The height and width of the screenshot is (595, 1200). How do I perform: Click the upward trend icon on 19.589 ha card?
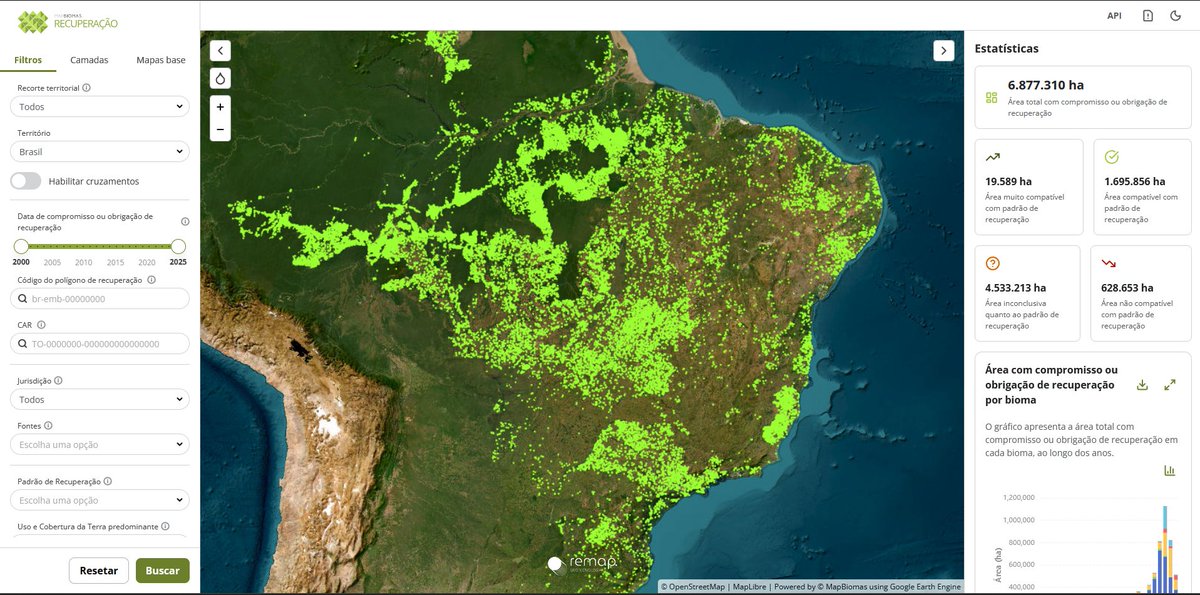point(992,157)
